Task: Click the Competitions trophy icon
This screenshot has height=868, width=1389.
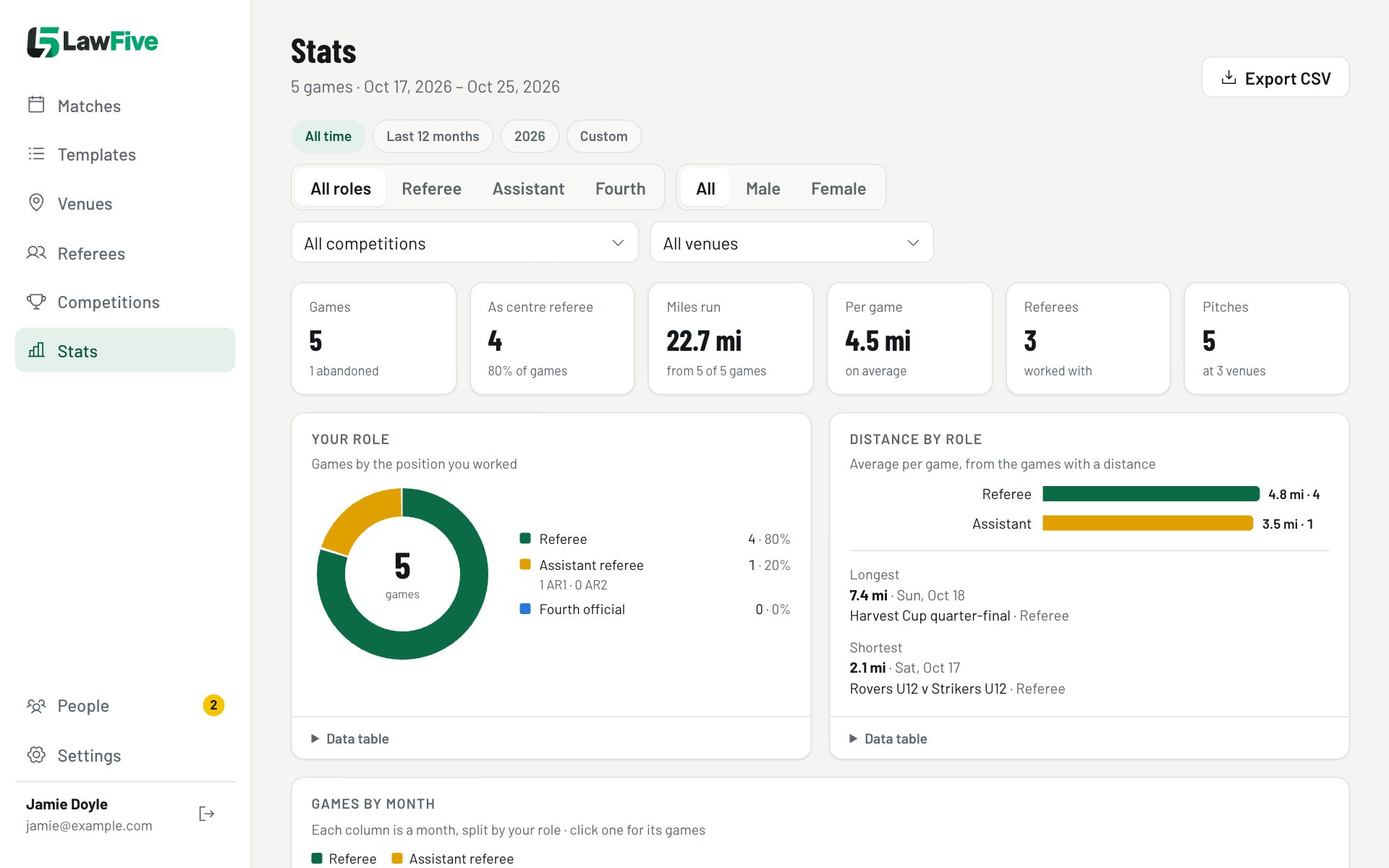Action: [x=36, y=302]
